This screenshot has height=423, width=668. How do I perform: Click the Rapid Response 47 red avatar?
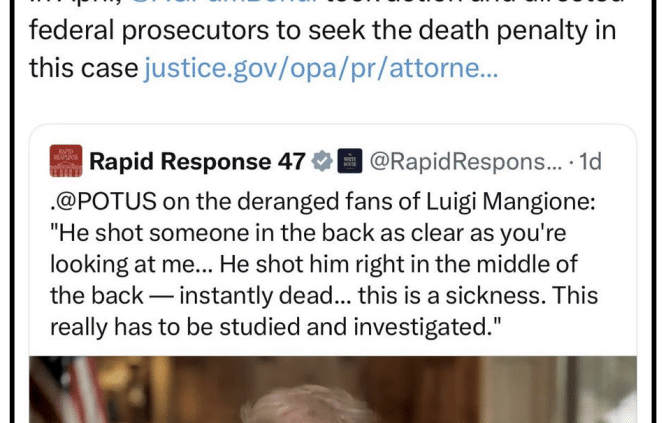point(66,161)
